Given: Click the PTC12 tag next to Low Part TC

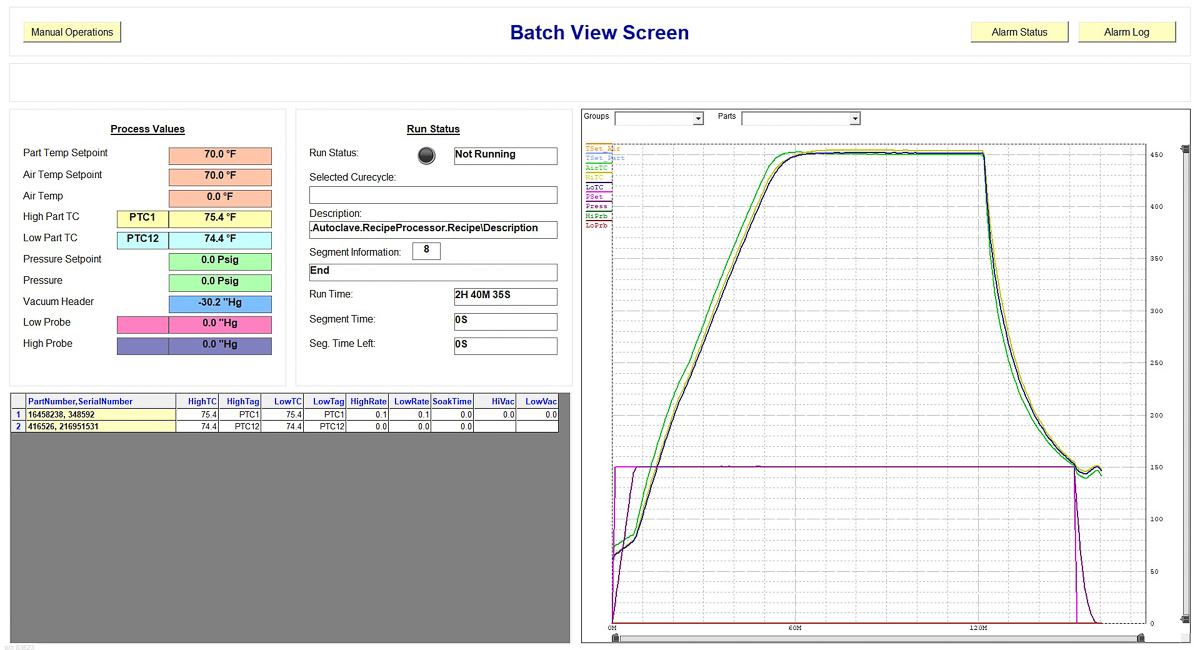Looking at the screenshot, I should click(x=143, y=240).
